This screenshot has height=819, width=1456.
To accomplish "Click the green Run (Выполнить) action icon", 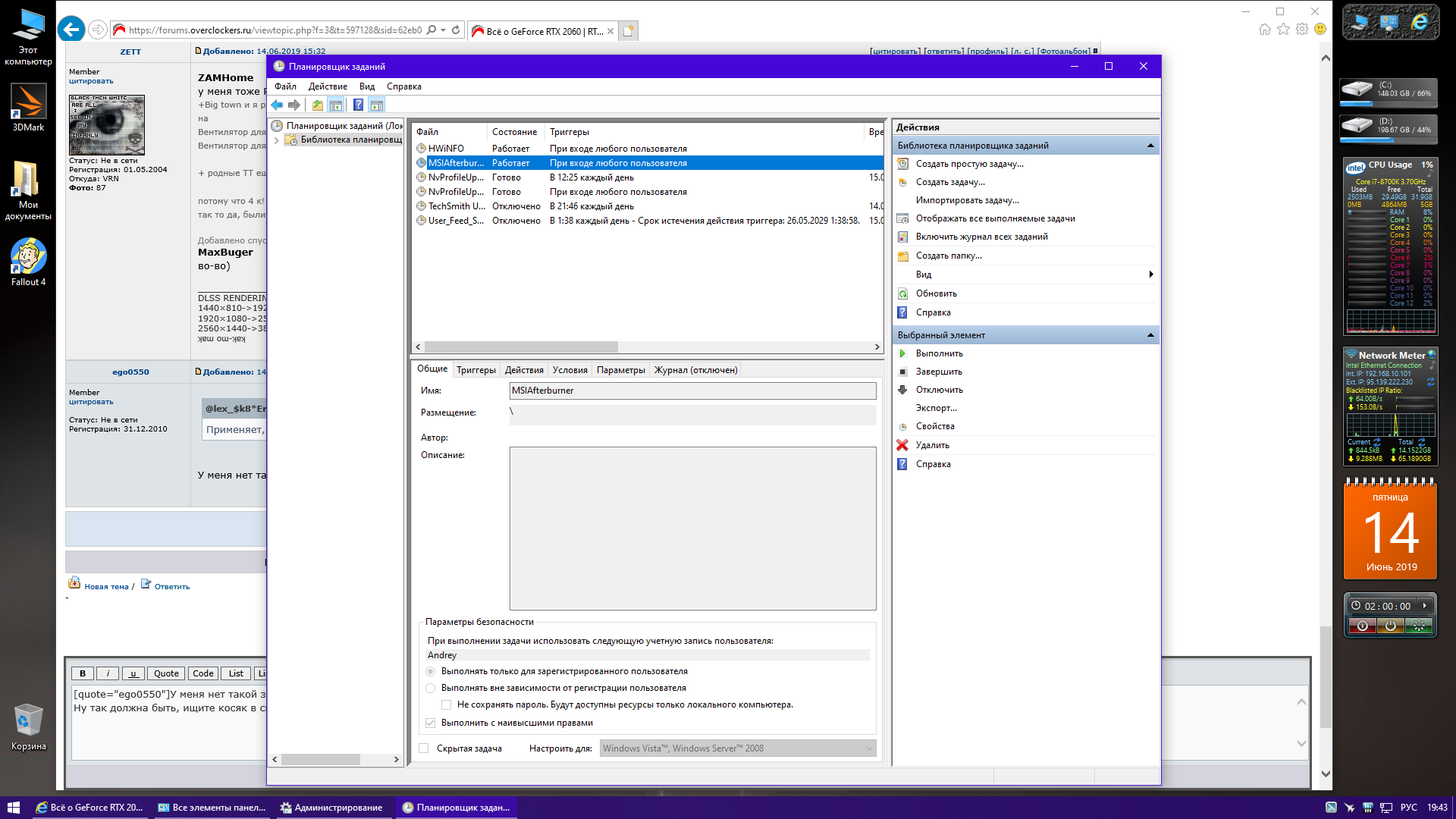I will (x=902, y=353).
